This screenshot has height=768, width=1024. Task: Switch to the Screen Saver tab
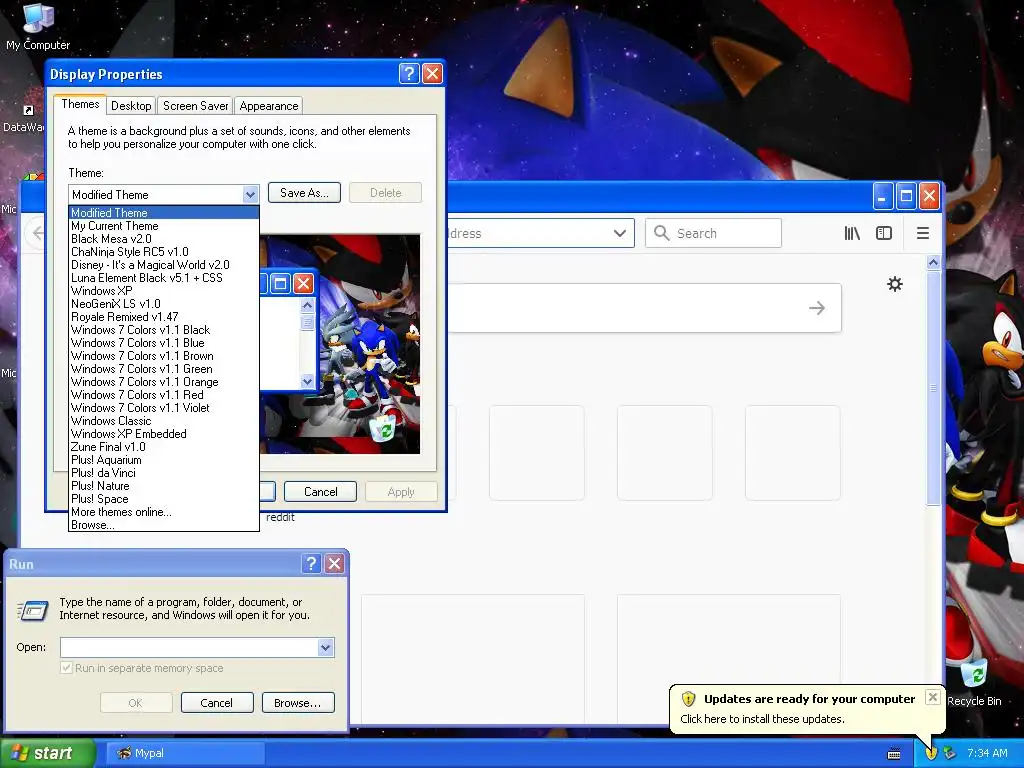pyautogui.click(x=195, y=106)
